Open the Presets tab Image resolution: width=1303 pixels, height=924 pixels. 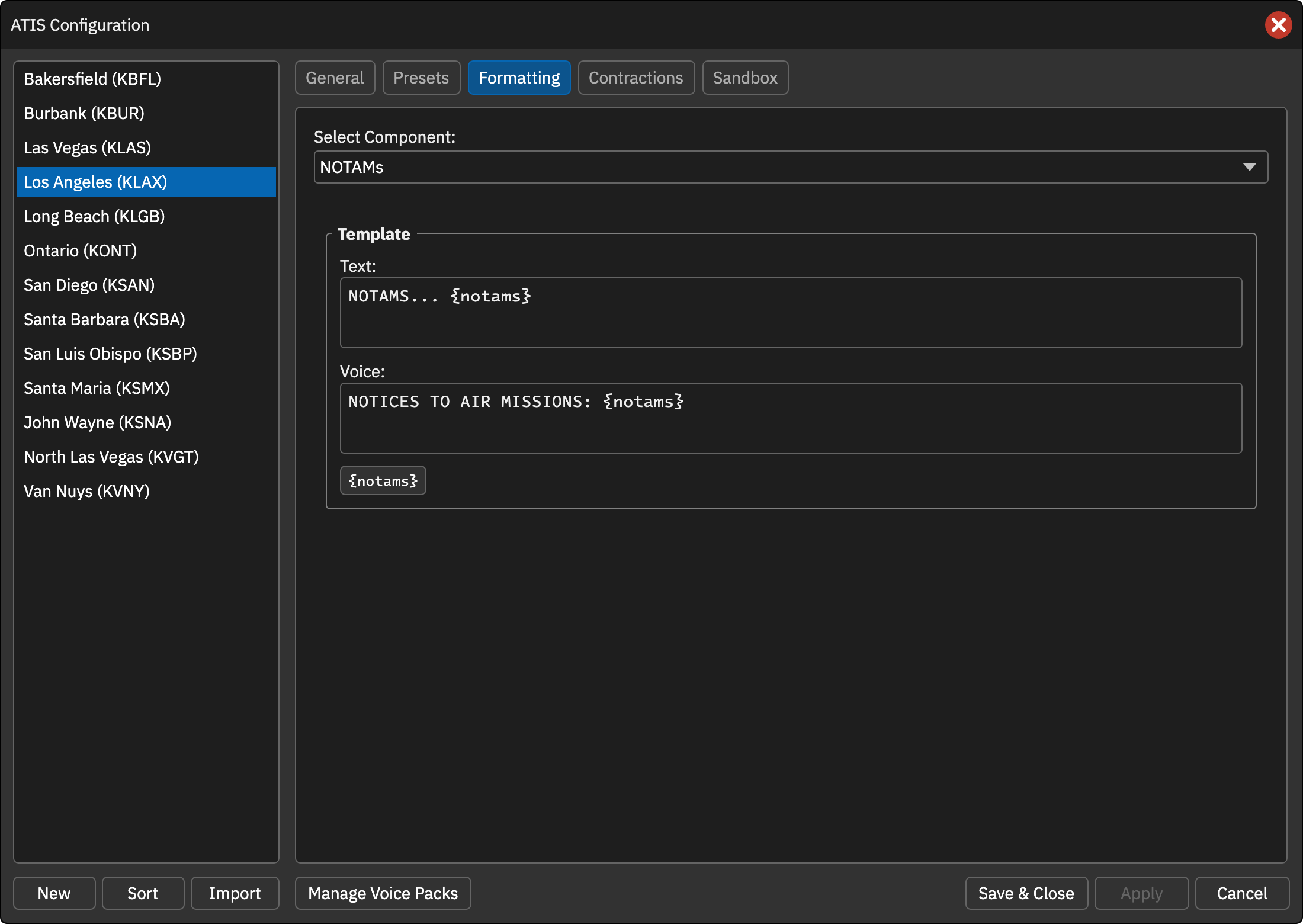click(x=421, y=78)
